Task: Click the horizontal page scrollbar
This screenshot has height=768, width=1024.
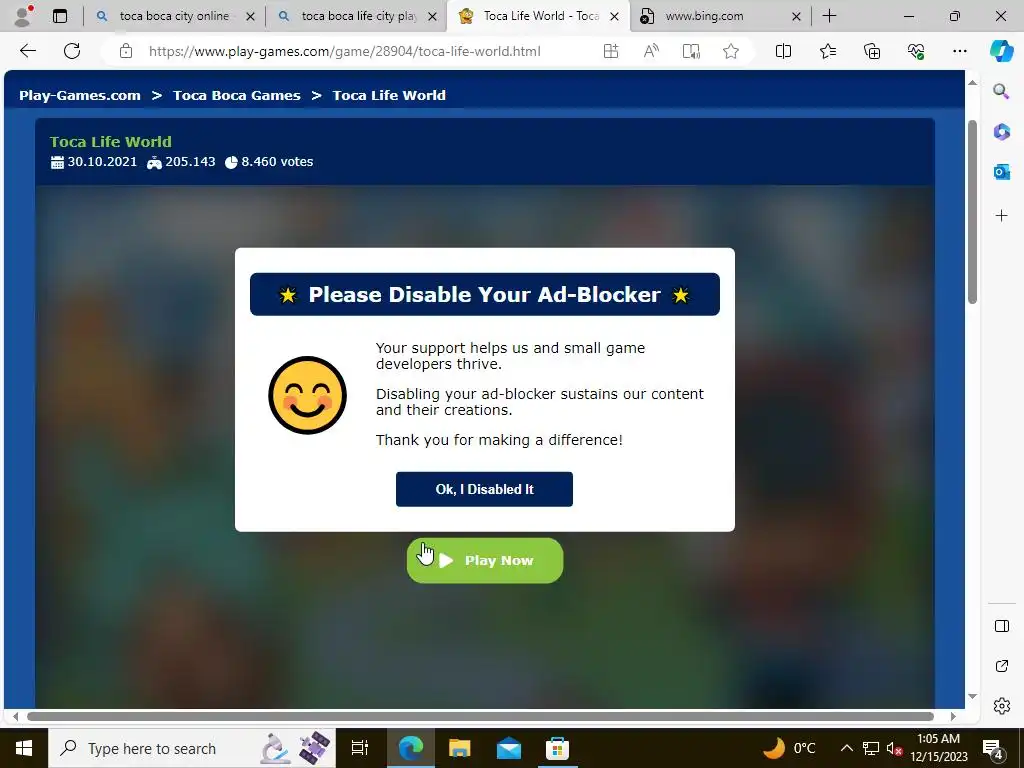Action: [481, 716]
